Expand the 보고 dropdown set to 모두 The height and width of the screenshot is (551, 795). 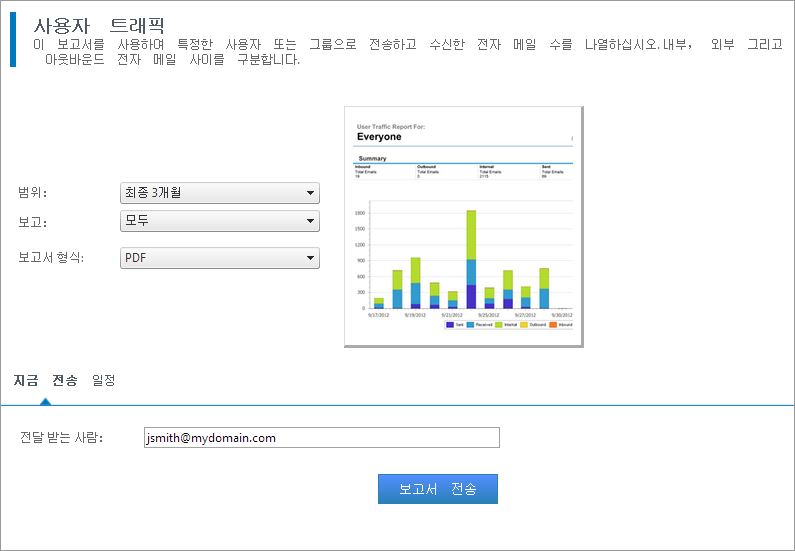tap(219, 220)
